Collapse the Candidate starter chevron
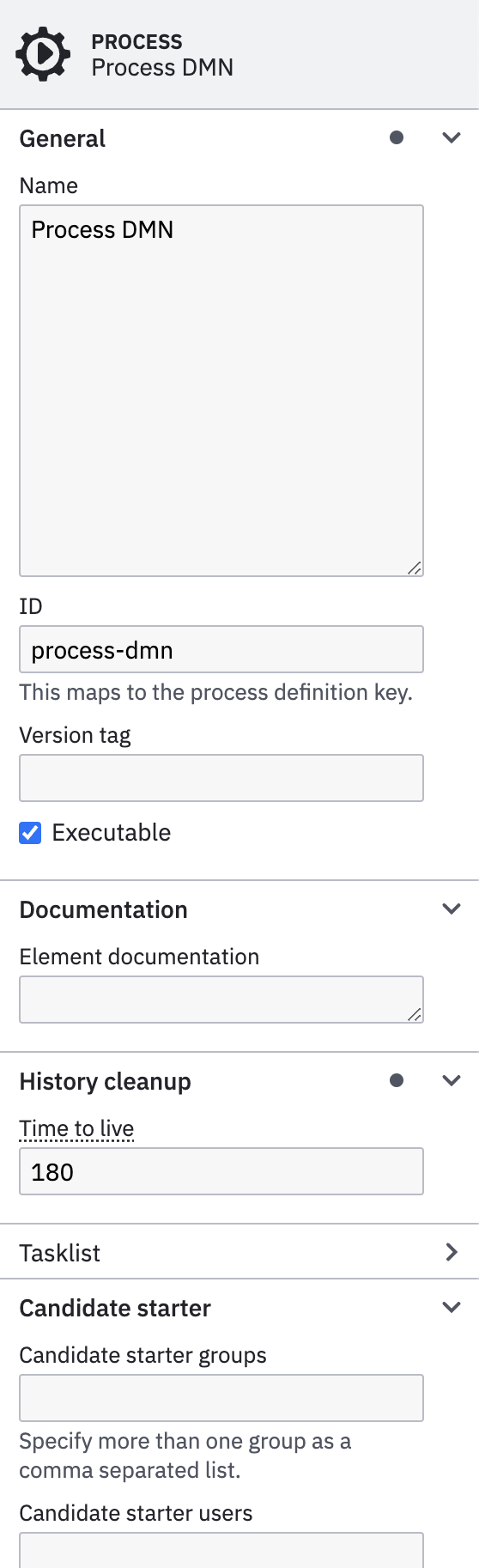This screenshot has width=479, height=1568. [452, 1307]
